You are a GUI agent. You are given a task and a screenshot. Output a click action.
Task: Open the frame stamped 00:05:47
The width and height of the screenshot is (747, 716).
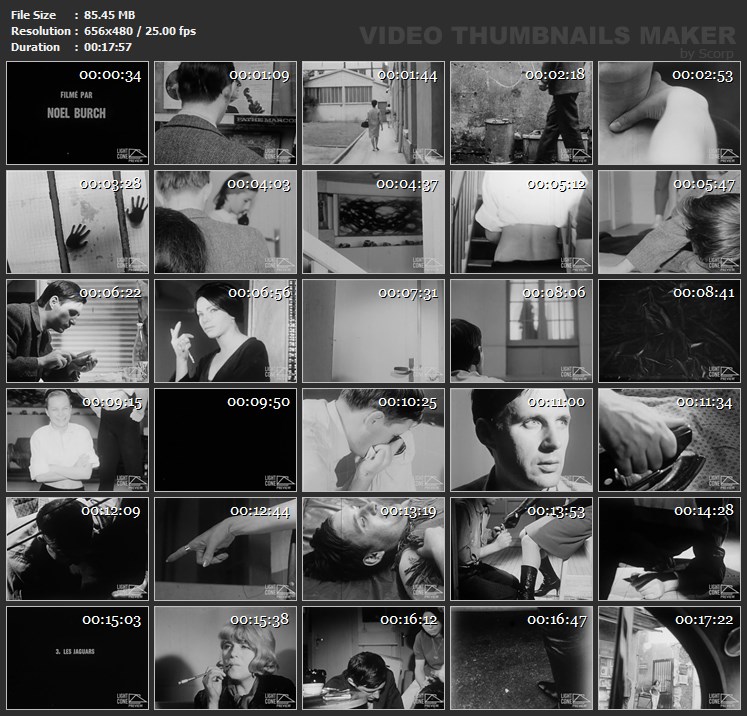pos(669,222)
